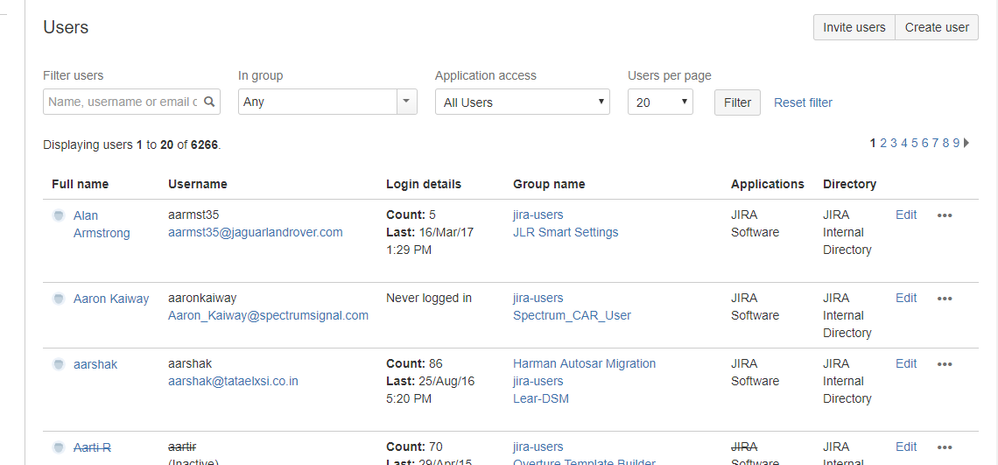Open jira-users group for Aaron Kaiway
Screen dimensions: 998x465
pos(538,298)
